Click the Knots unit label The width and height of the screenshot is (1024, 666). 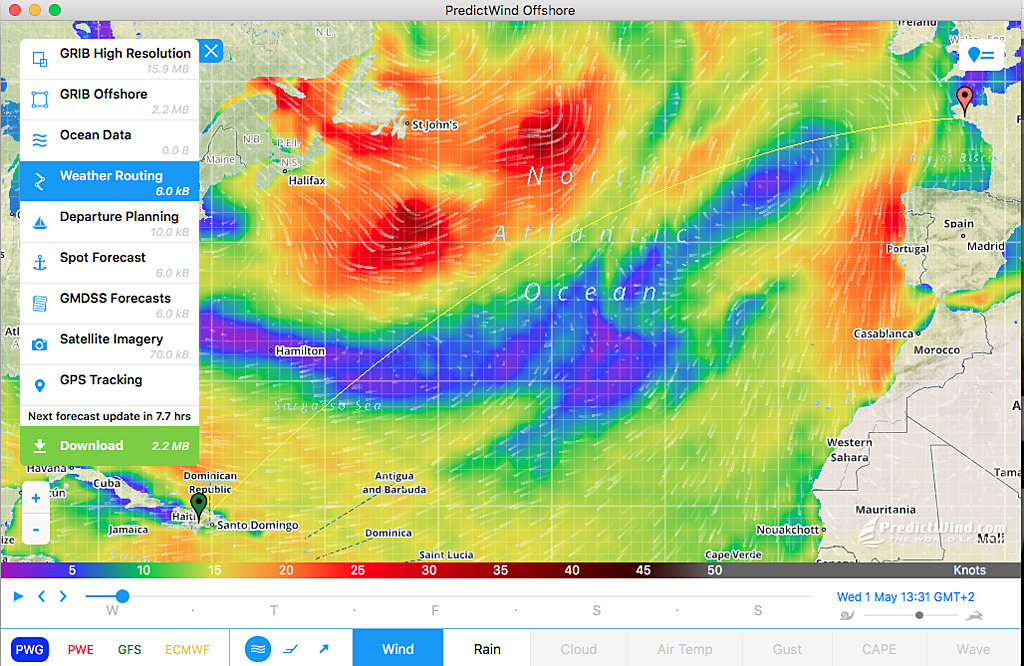[x=969, y=570]
